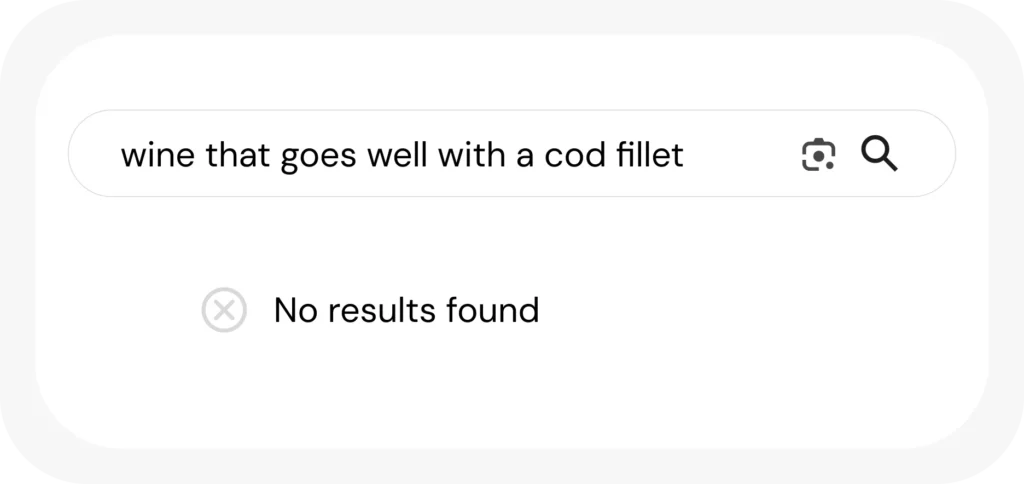Click the magnifying glass search icon
Viewport: 1024px width, 484px height.
879,154
